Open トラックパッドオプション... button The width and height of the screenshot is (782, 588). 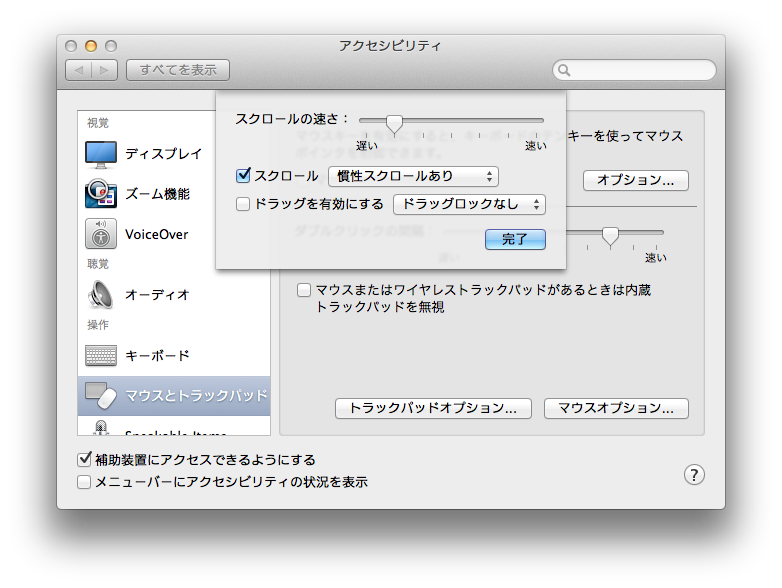(x=433, y=408)
